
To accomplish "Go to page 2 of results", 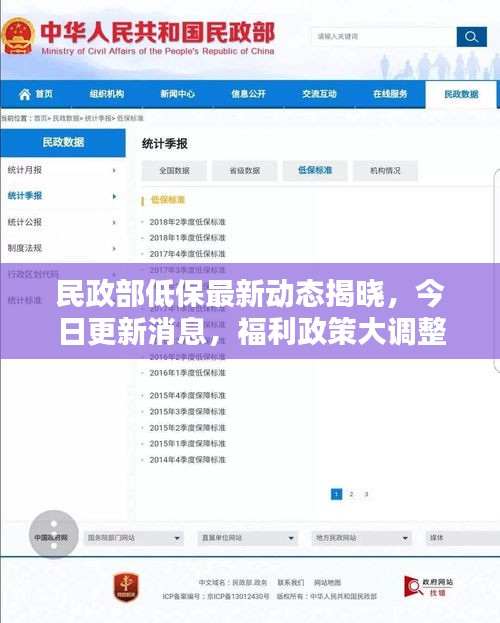I will (351, 494).
